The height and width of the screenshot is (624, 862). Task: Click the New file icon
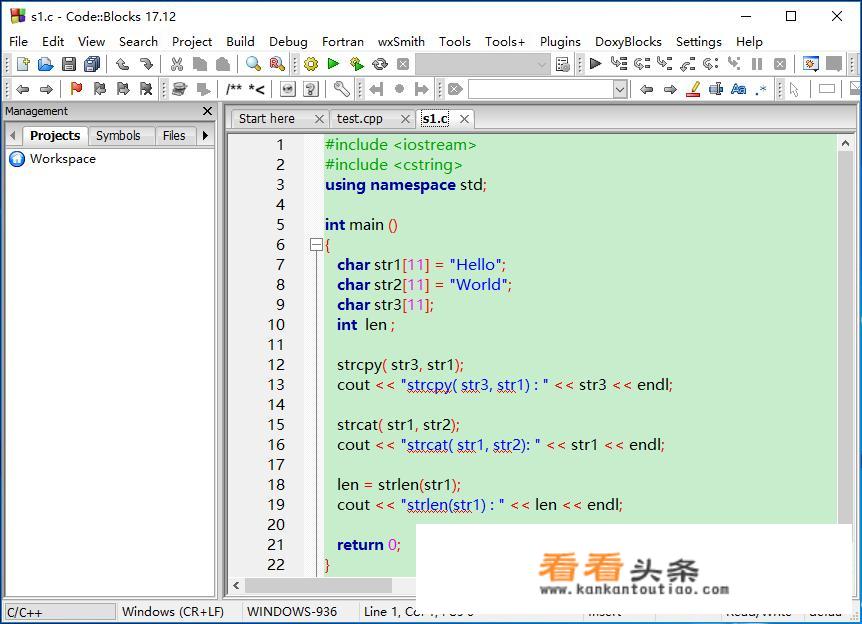[23, 64]
